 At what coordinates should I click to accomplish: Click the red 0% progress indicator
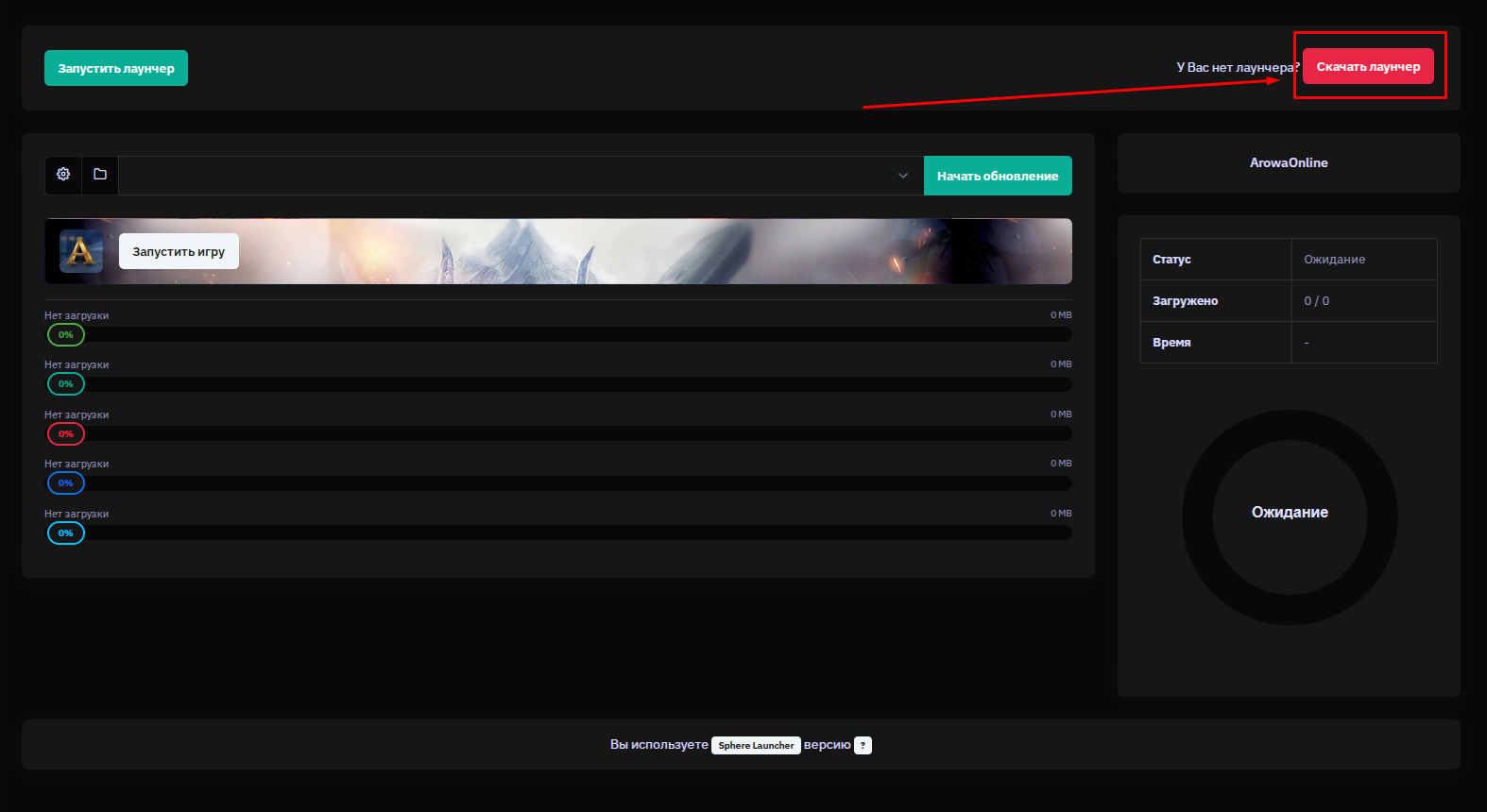click(66, 434)
